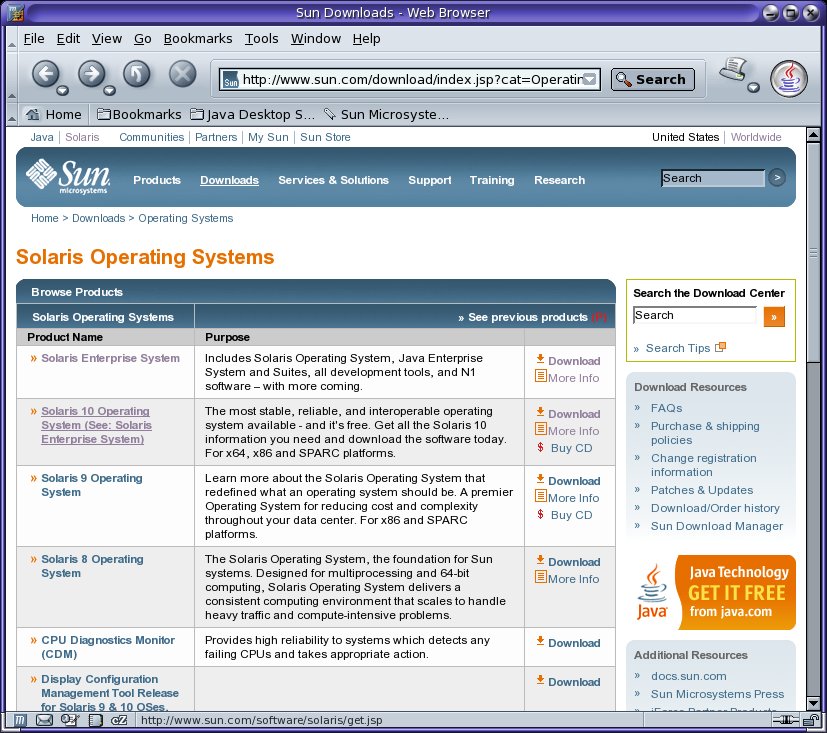Screen dimensions: 827x733
Task: Click the More Info icon for Solaris 10
Action: 541,429
